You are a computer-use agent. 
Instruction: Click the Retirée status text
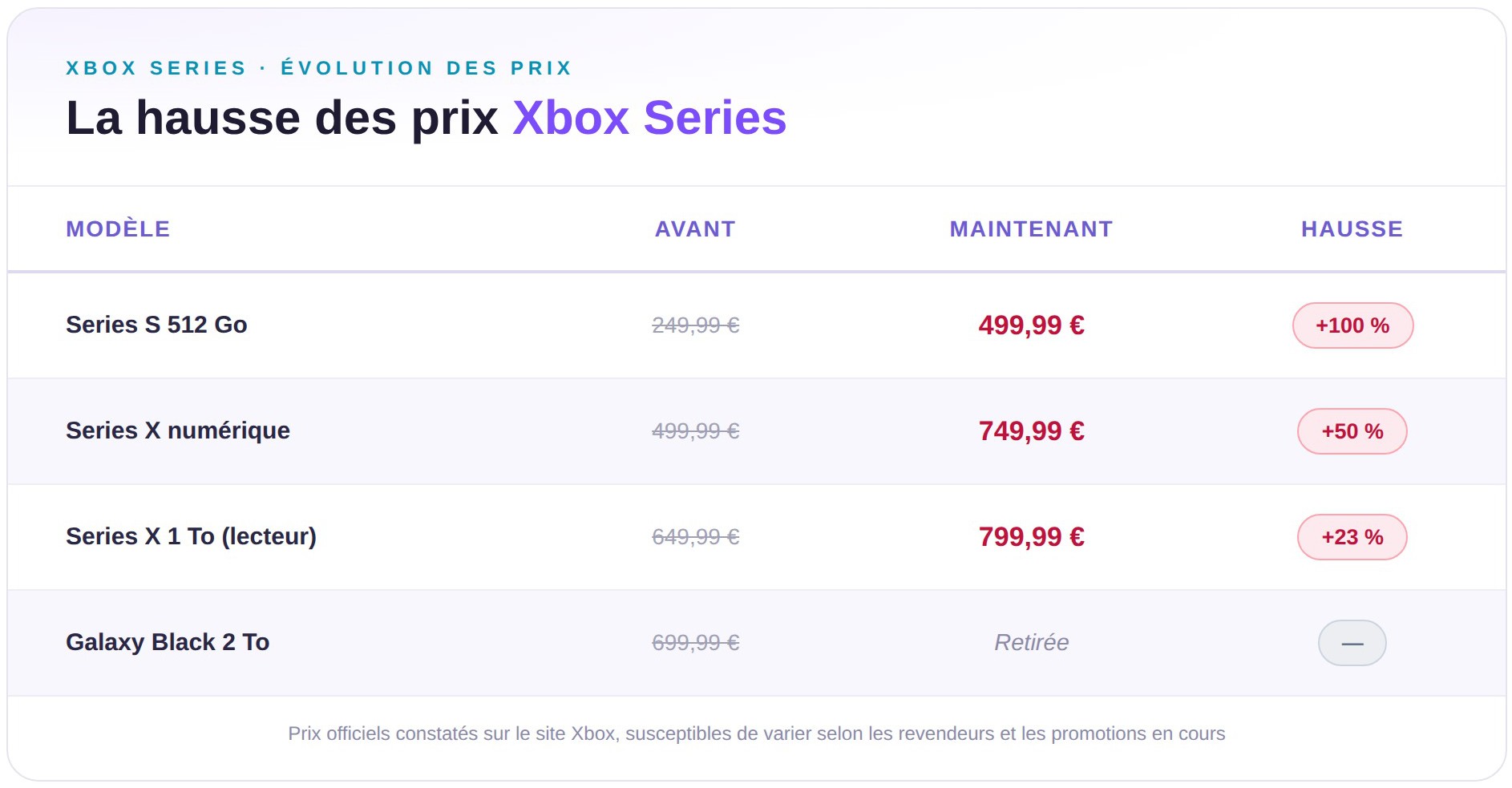pos(1031,643)
